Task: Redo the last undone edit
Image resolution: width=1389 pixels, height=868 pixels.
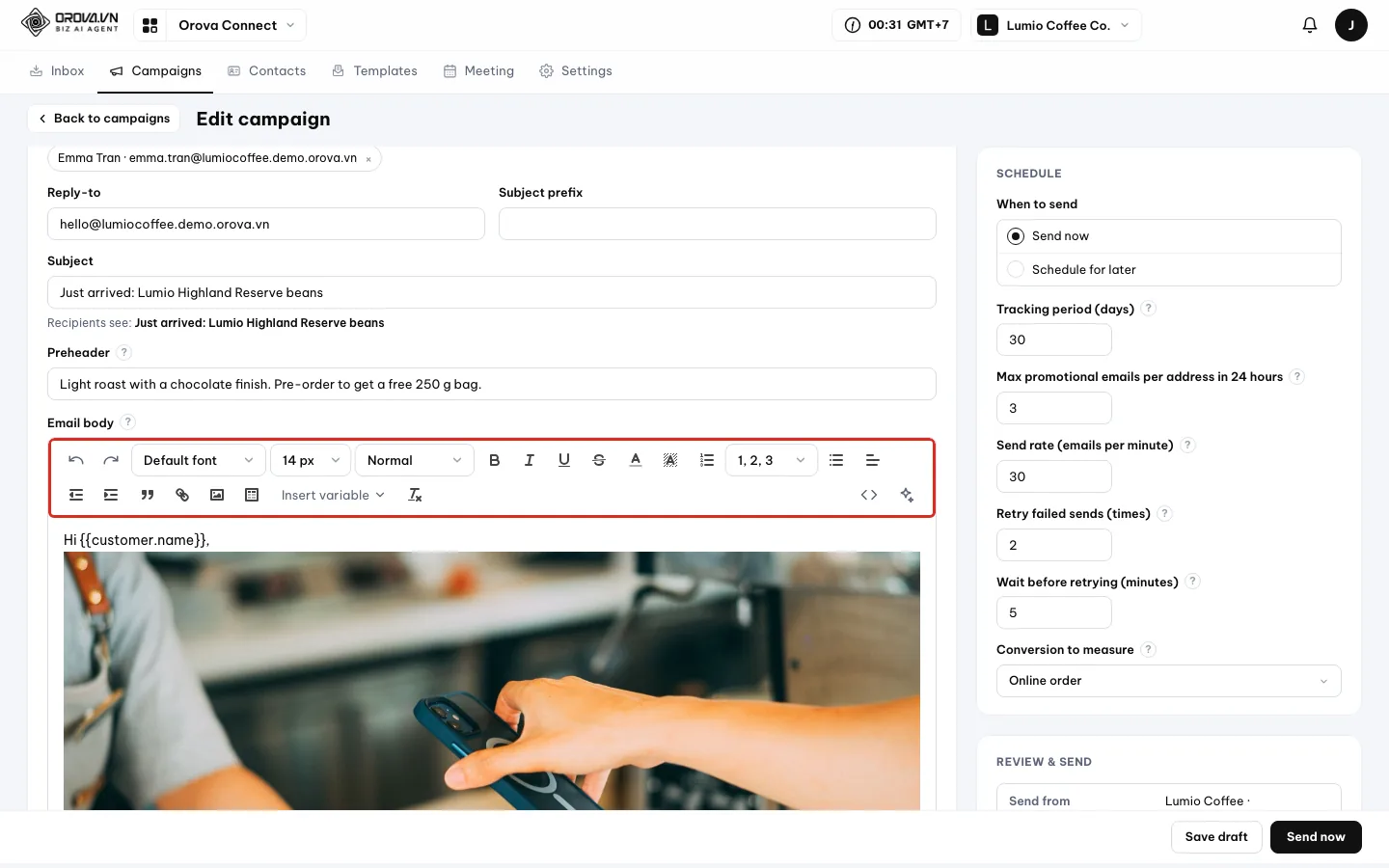Action: coord(111,460)
